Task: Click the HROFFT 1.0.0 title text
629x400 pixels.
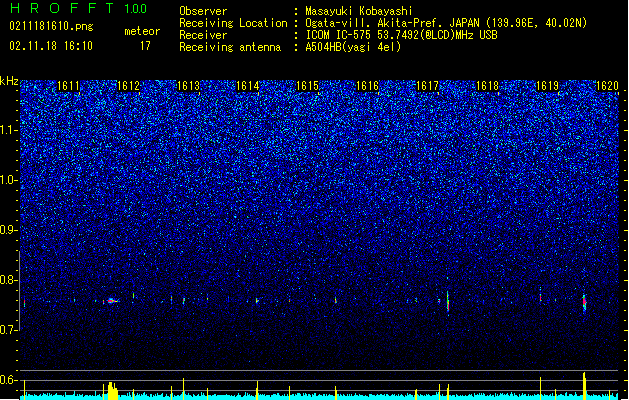Action: (x=78, y=8)
